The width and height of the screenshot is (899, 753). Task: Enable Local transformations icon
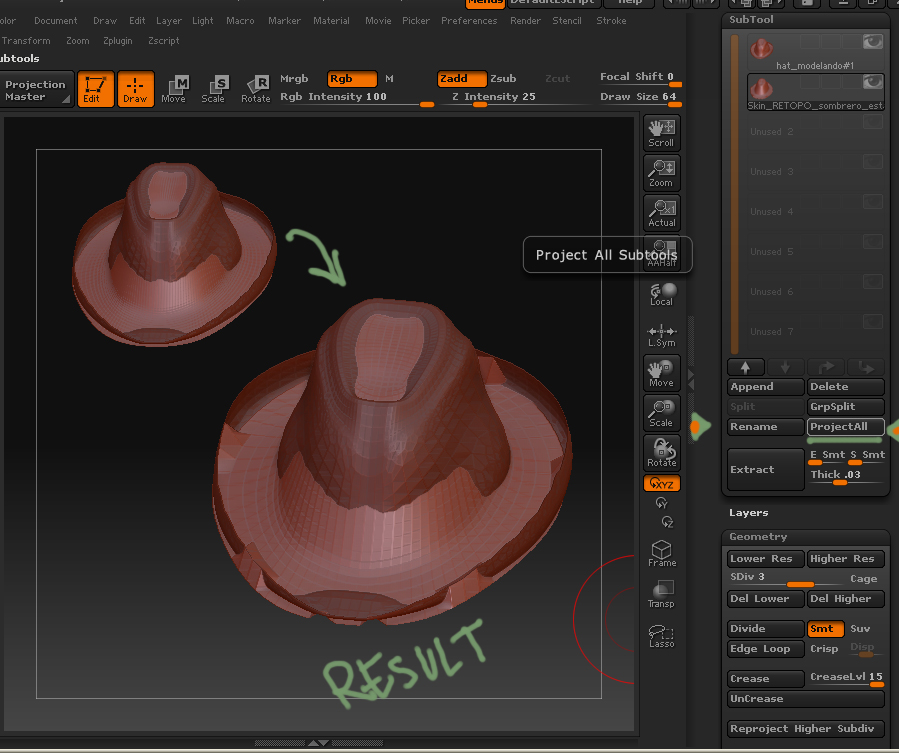pos(661,293)
